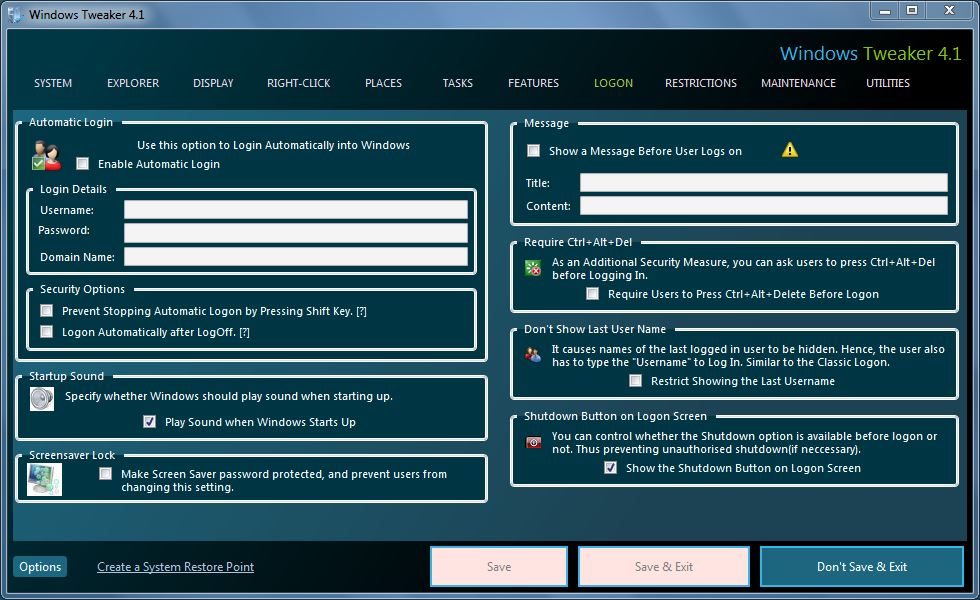Click the Ctrl+Alt+Del section icon
Viewport: 980px width, 600px height.
(533, 269)
